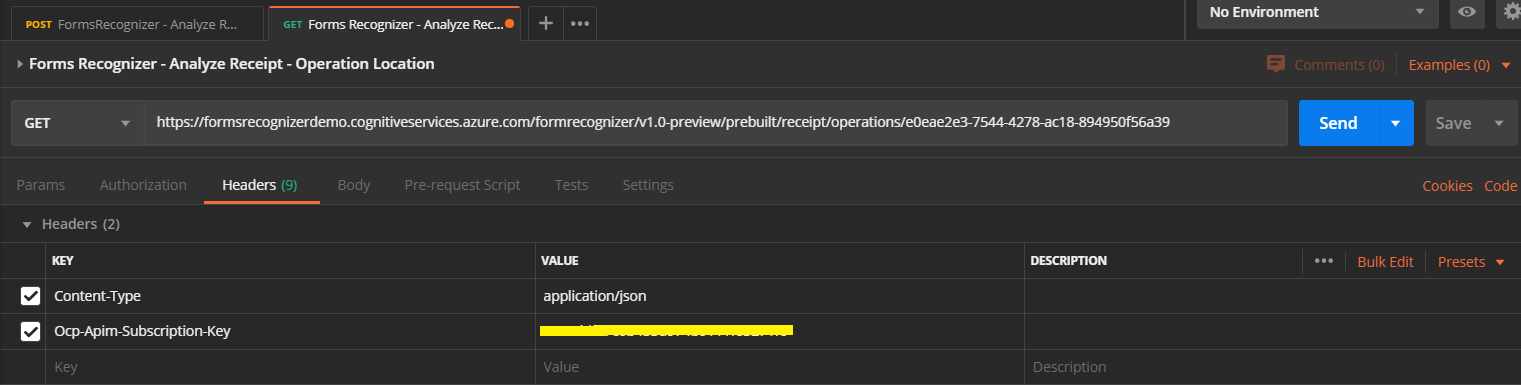
Task: Click Bulk Edit
Action: [x=1385, y=262]
